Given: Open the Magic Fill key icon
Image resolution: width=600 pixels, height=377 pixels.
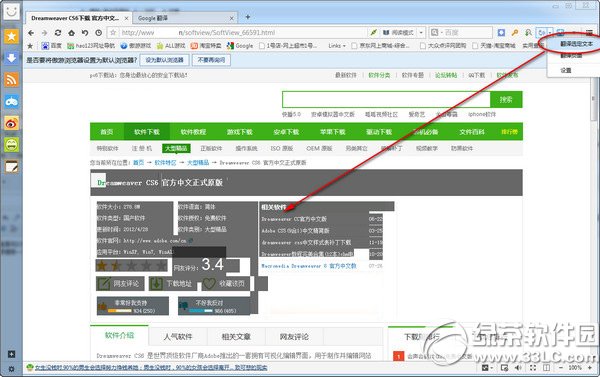Looking at the screenshot, I should pyautogui.click(x=515, y=33).
